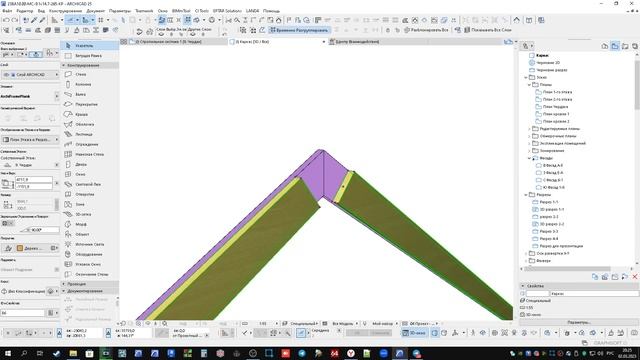
Task: Select the Объект object tool
Action: pos(90,234)
